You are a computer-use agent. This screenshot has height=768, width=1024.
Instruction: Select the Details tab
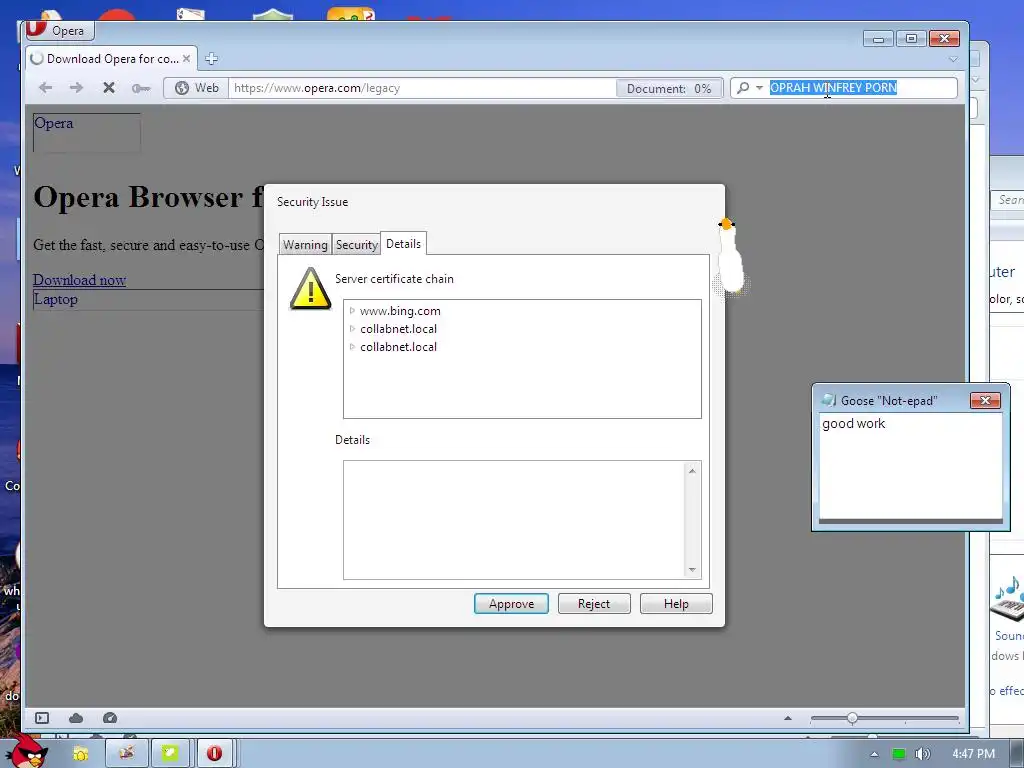tap(404, 244)
